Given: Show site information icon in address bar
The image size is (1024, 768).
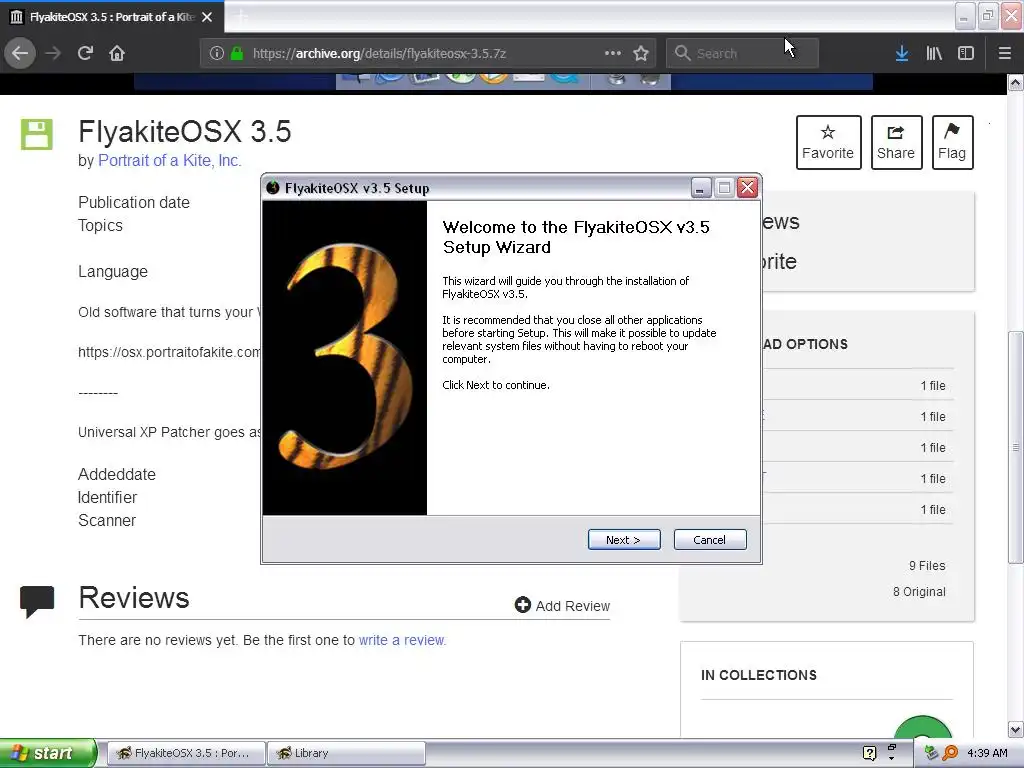Looking at the screenshot, I should 217,54.
